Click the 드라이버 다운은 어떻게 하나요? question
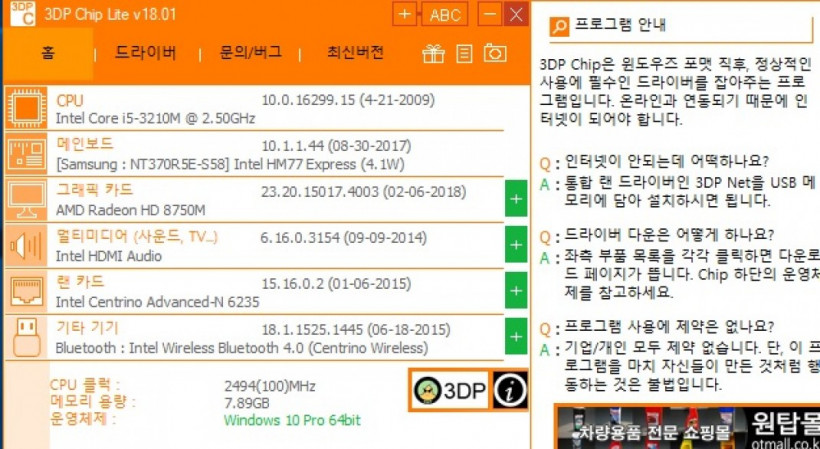The height and width of the screenshot is (449, 820). click(669, 234)
